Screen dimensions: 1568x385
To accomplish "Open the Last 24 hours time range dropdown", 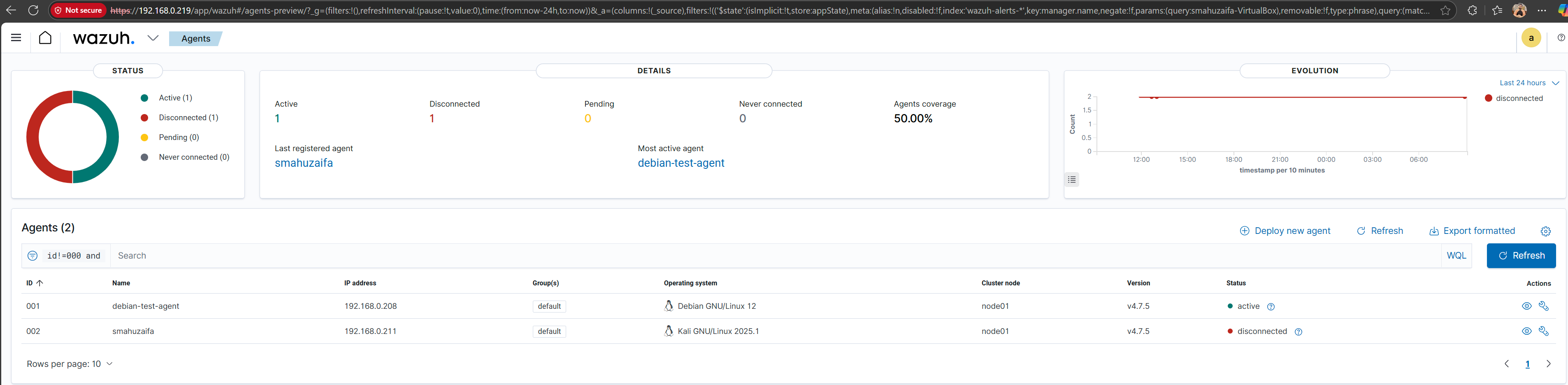I will pyautogui.click(x=1529, y=83).
